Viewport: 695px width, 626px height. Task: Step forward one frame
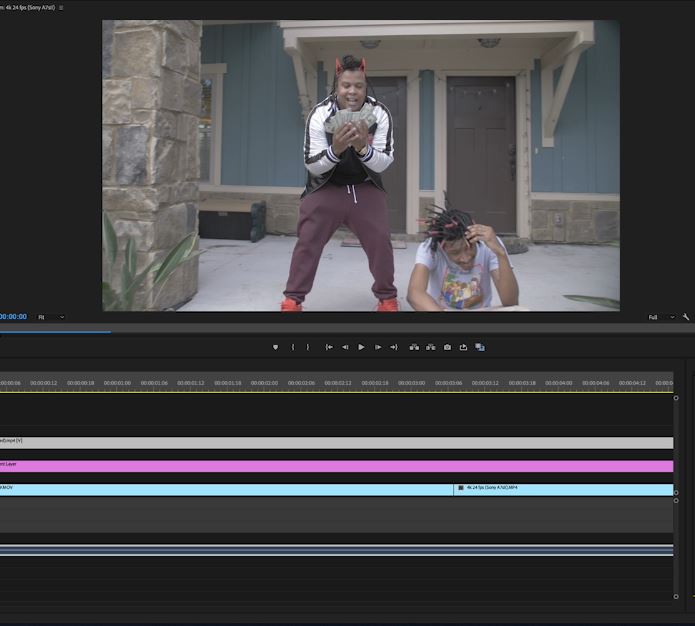point(378,347)
